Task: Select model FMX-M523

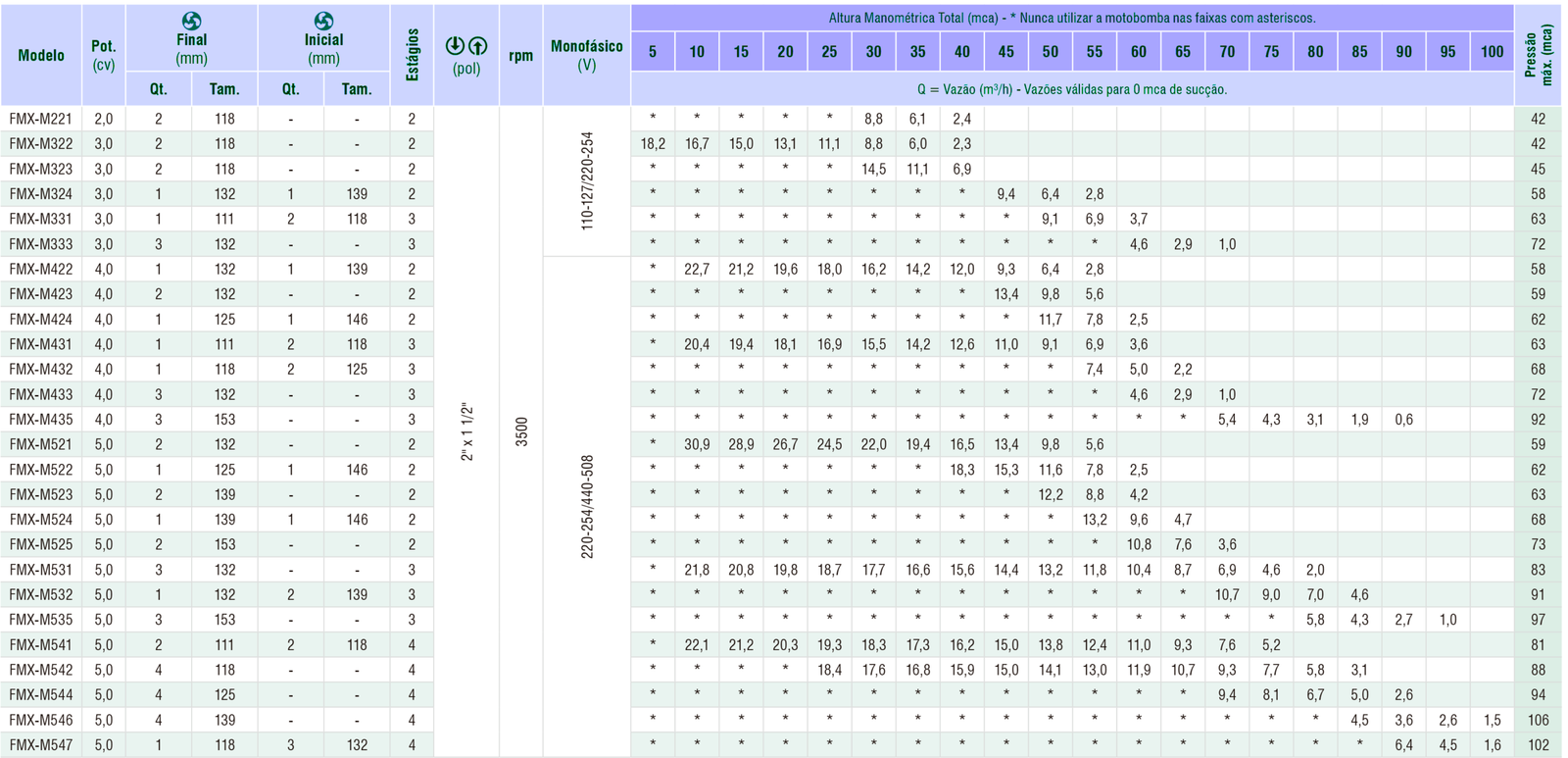Action: [41, 495]
